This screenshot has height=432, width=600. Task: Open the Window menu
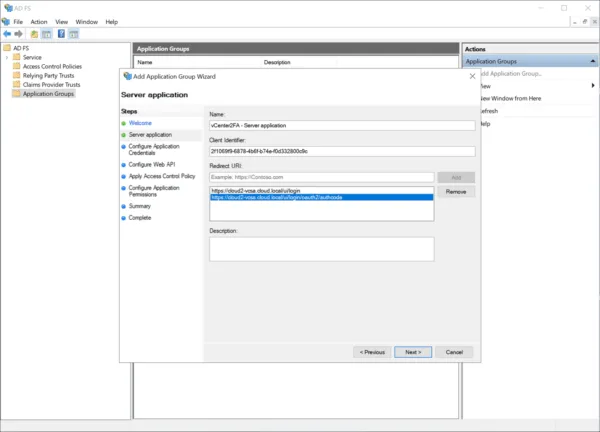click(x=86, y=22)
